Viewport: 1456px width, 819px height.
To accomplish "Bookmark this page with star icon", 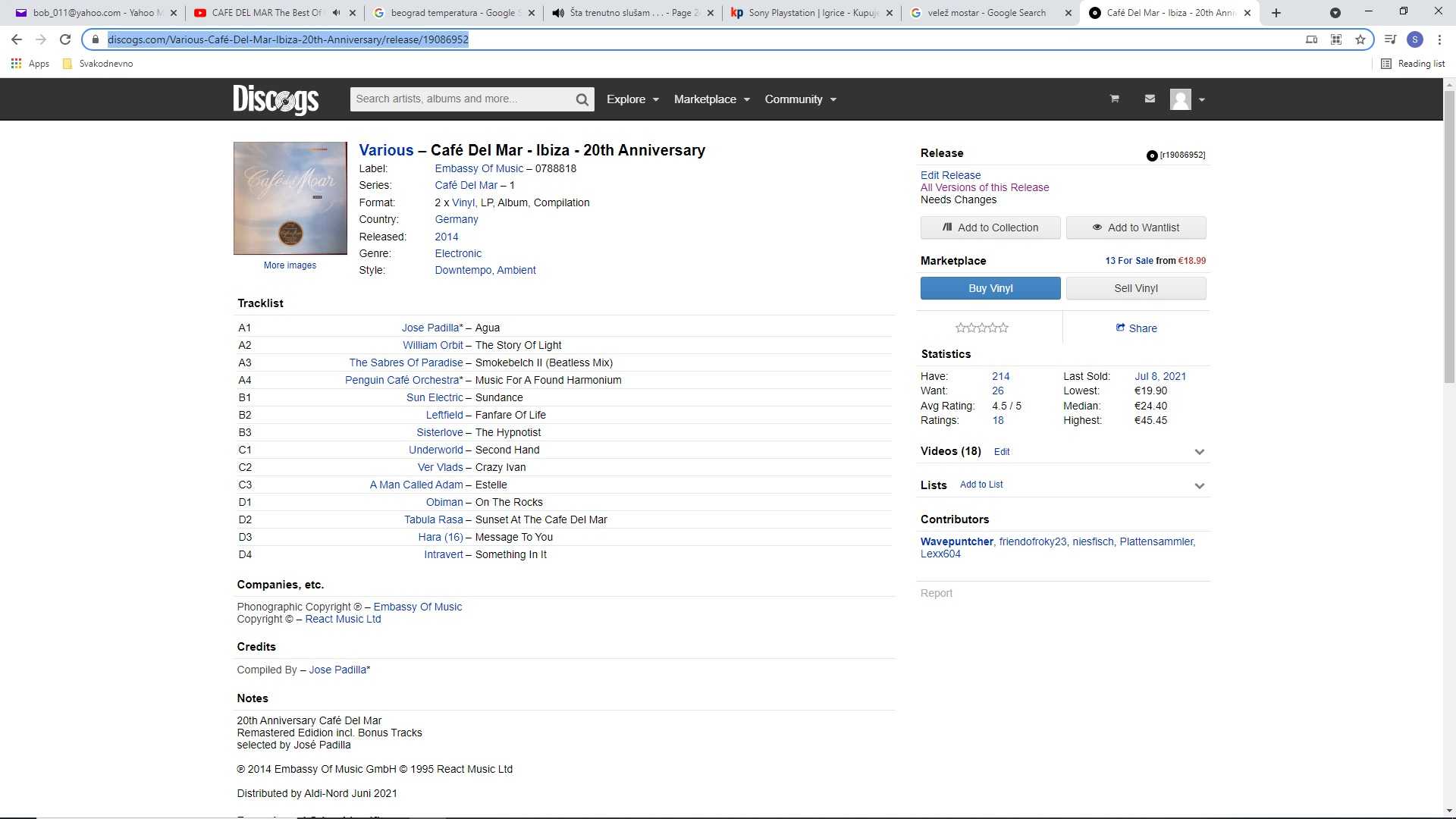I will click(1360, 39).
